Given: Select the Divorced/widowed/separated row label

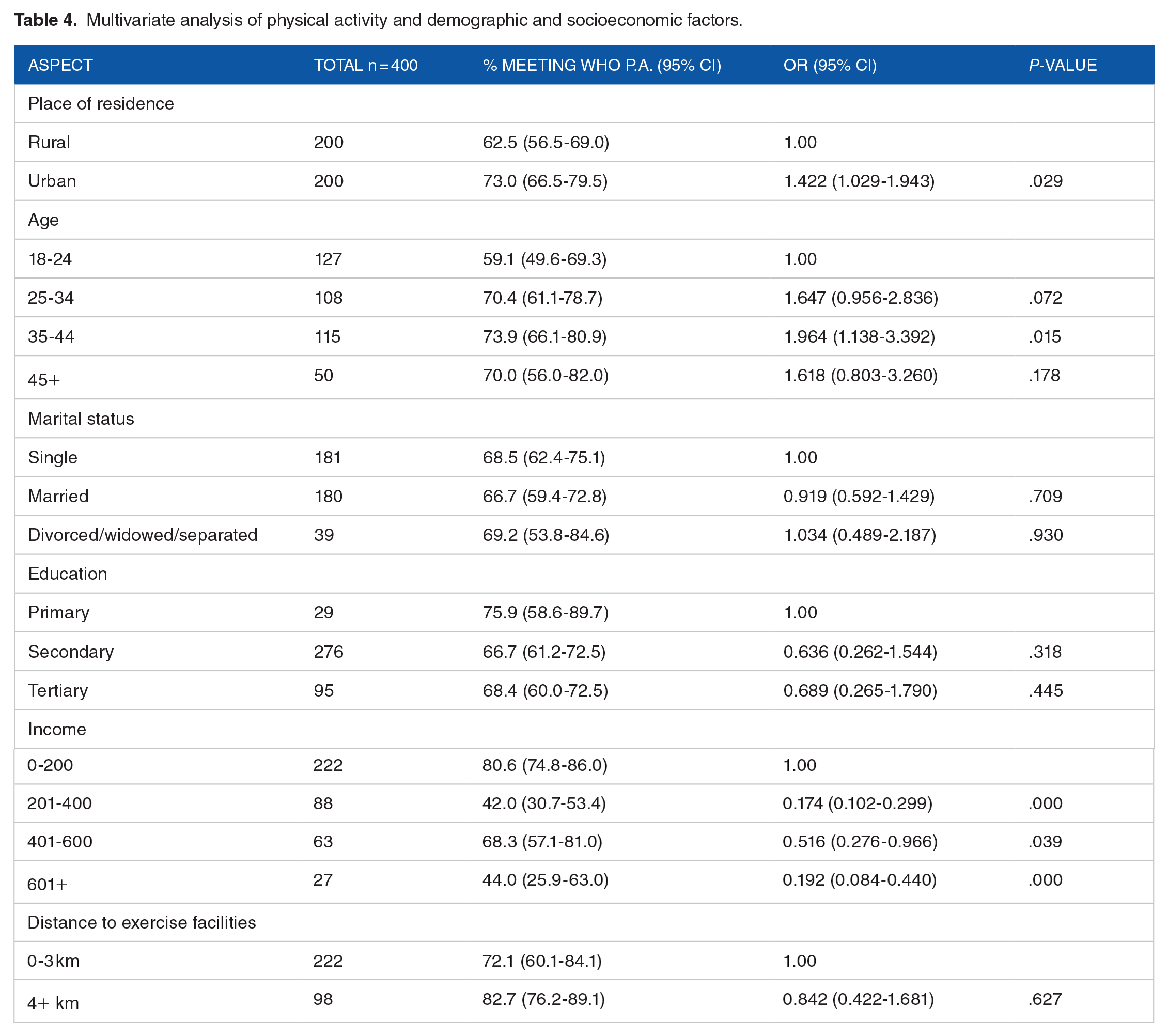Looking at the screenshot, I should tap(143, 535).
